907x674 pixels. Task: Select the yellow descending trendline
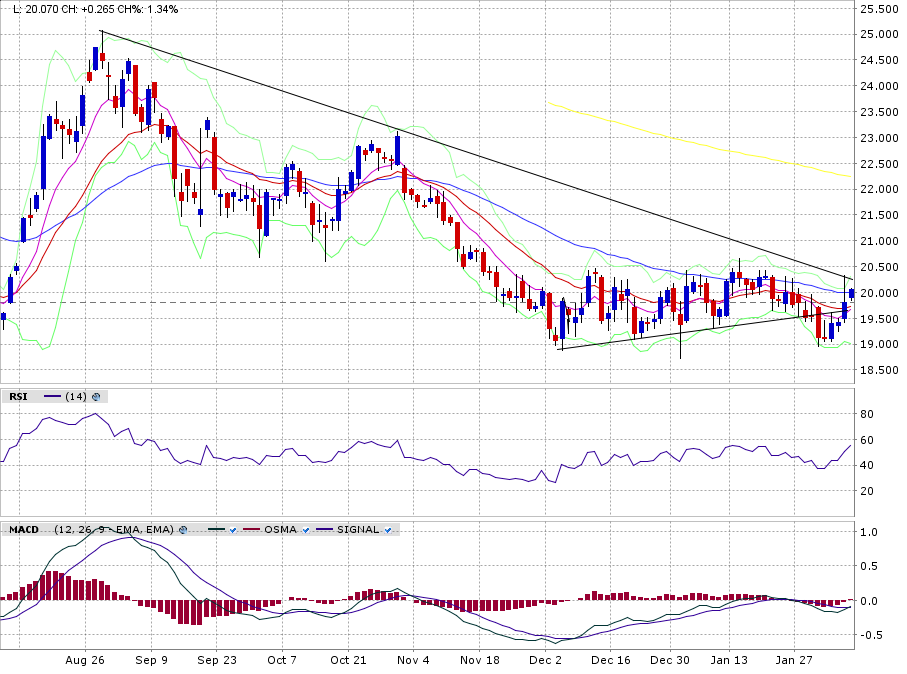coord(700,139)
